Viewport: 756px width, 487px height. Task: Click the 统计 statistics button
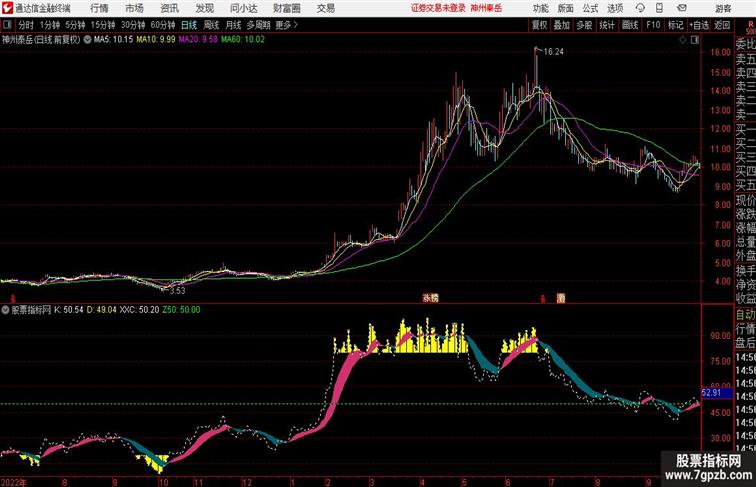[x=607, y=25]
